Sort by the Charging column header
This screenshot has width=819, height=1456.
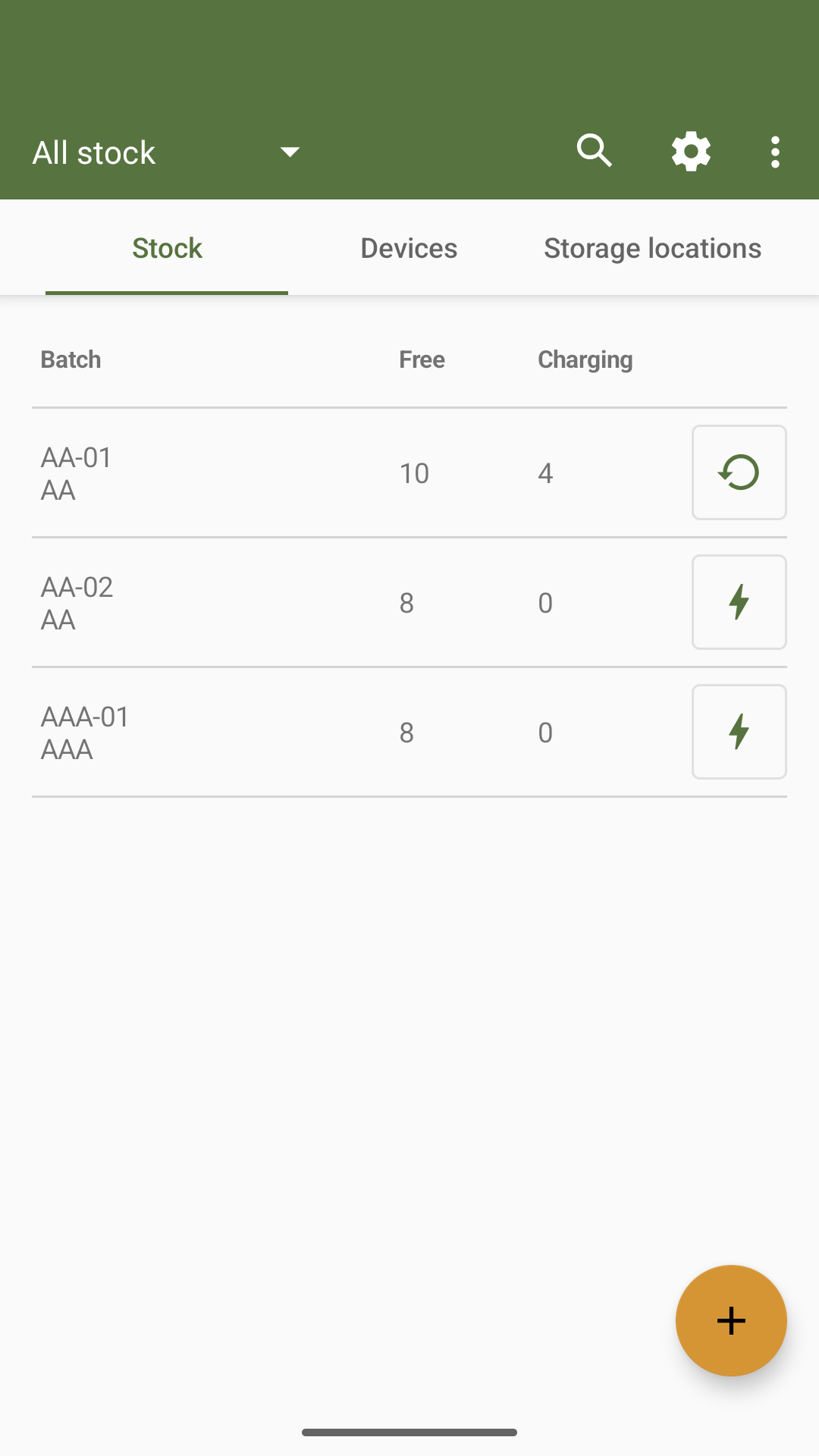click(585, 359)
